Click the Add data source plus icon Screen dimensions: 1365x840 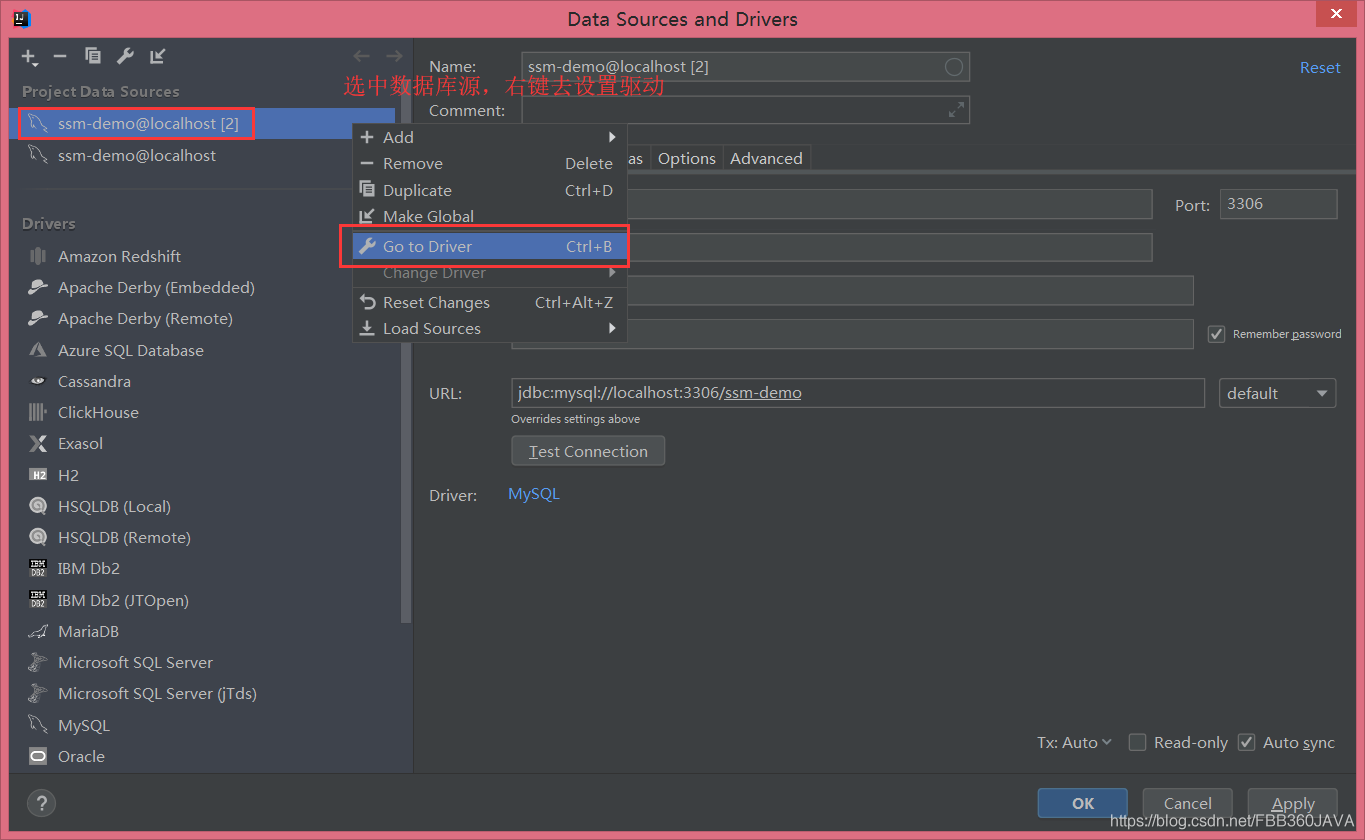(x=29, y=57)
